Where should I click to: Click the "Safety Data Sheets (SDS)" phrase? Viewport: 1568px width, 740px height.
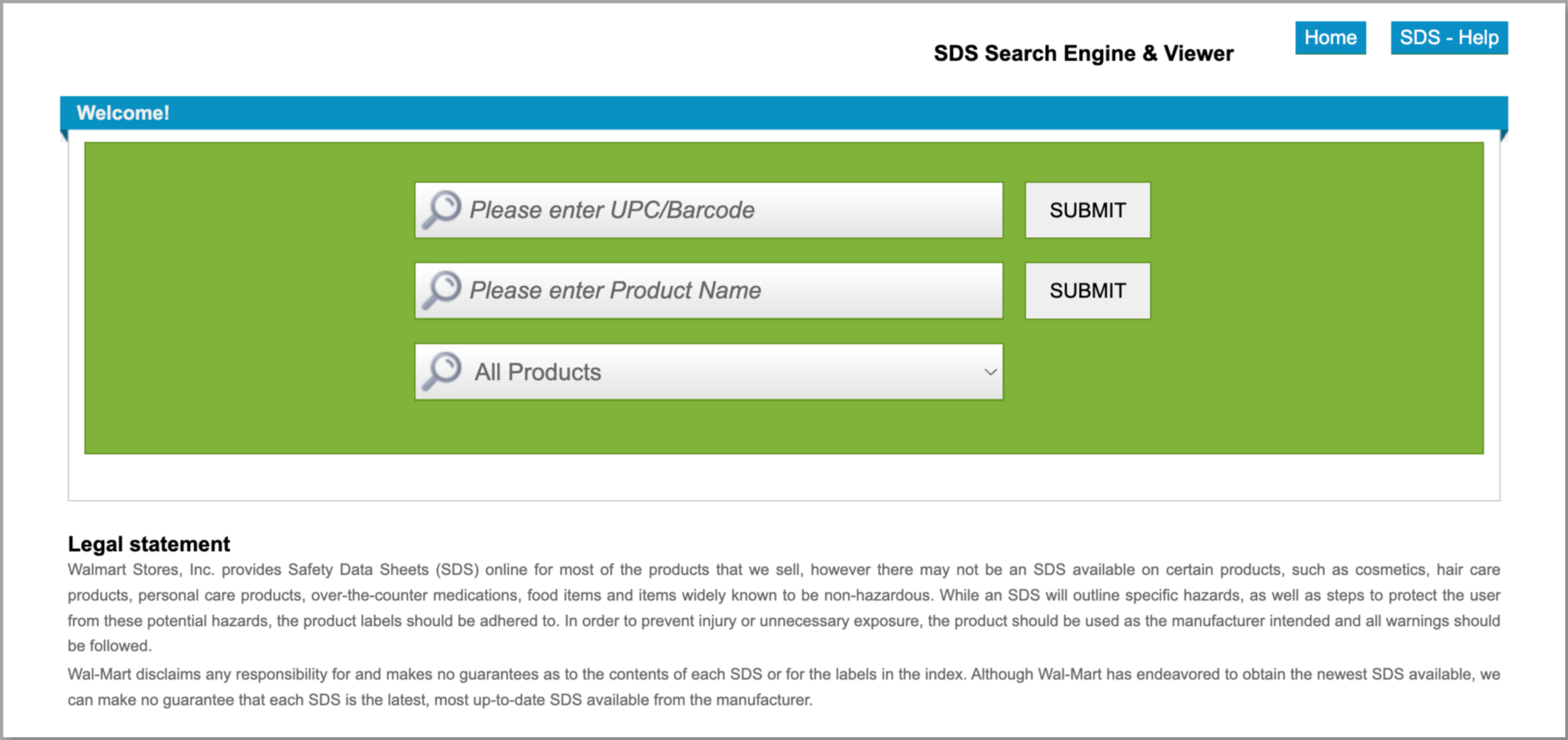pyautogui.click(x=383, y=570)
